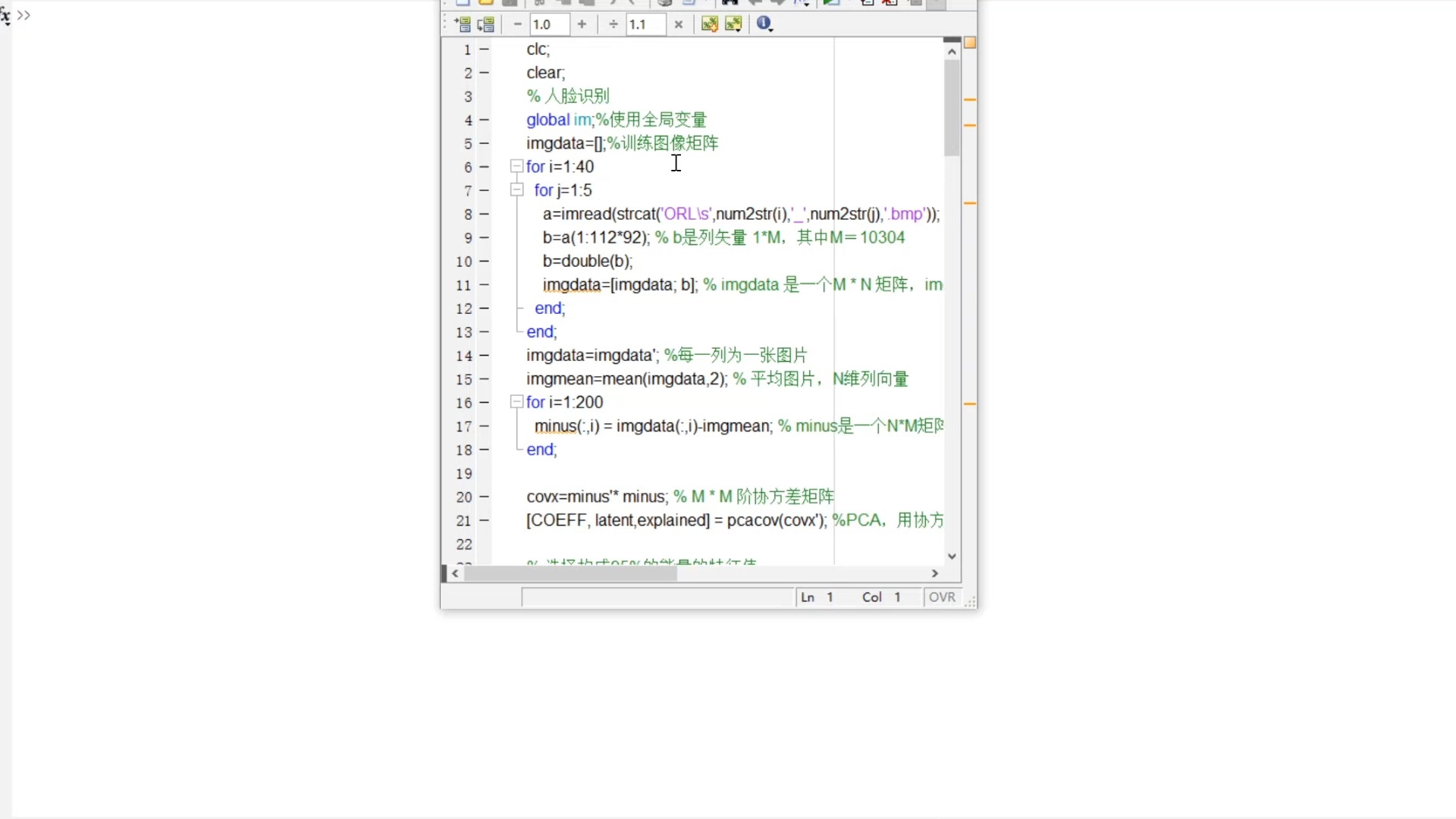Click orange code analyzer square indicator
This screenshot has width=1456, height=819.
[970, 42]
